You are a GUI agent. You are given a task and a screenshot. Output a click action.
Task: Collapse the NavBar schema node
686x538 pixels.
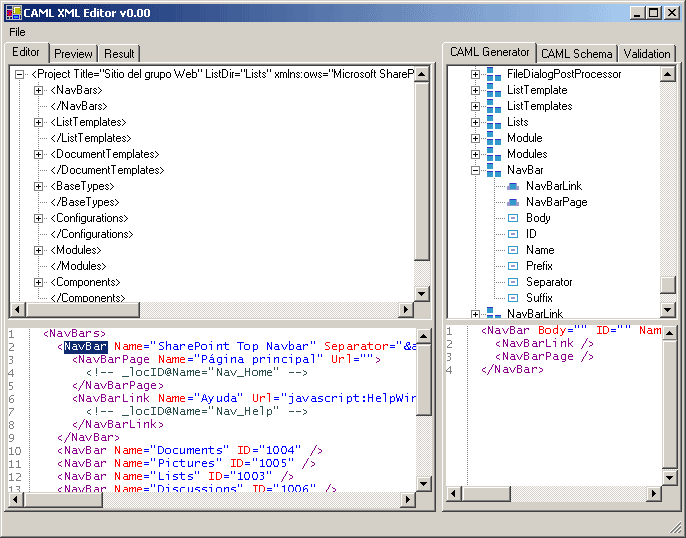tap(475, 170)
